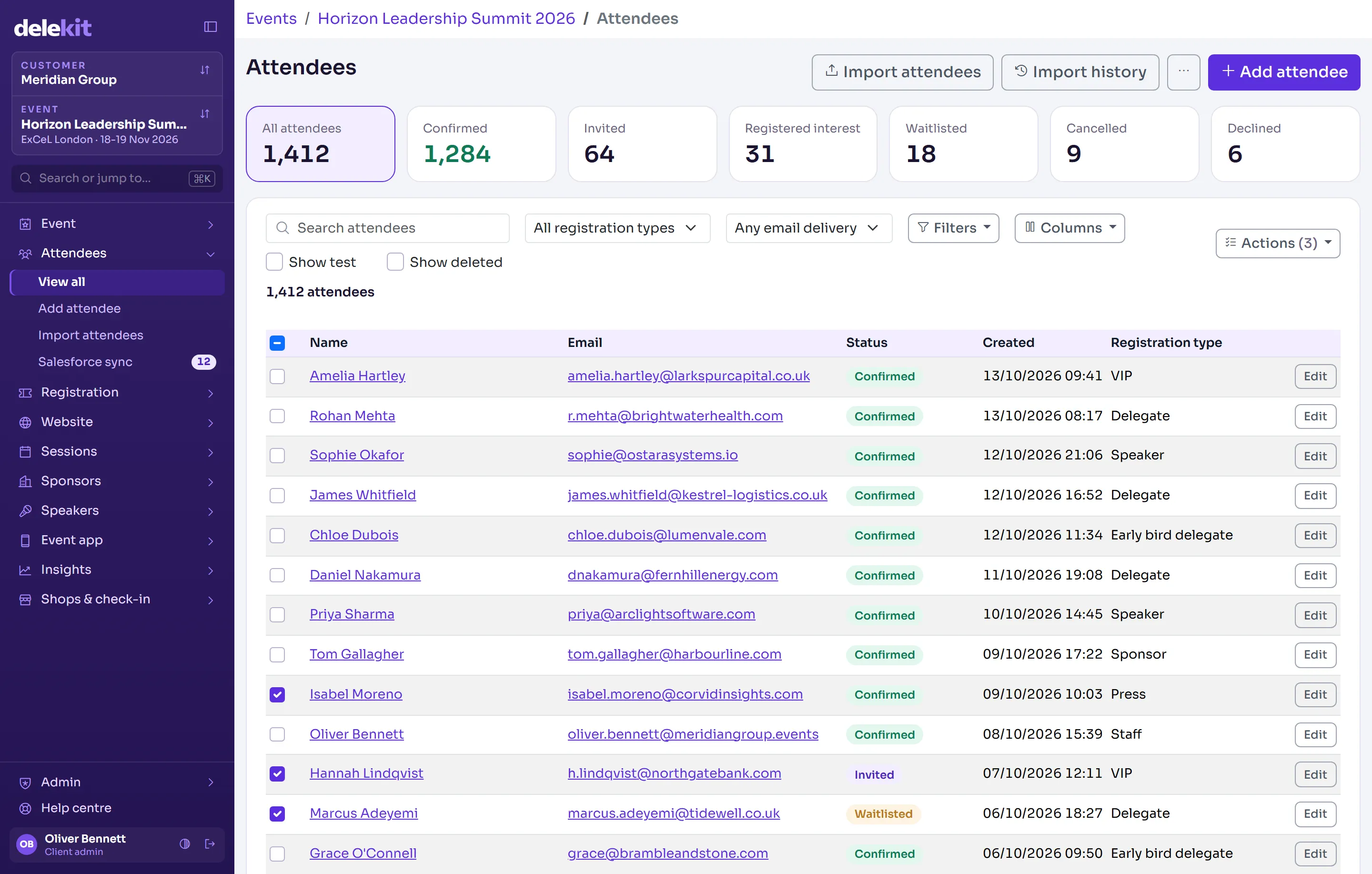
Task: Filter by Cancelled status card
Action: (1124, 144)
